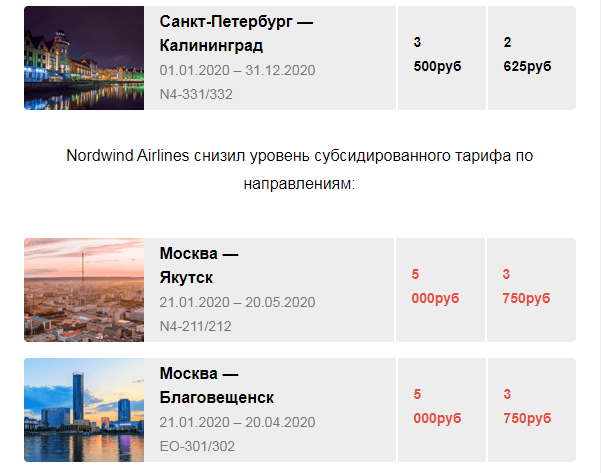601x473 pixels.
Task: Click the Nordwind Airlines subsidized tariff heading
Action: (x=299, y=169)
